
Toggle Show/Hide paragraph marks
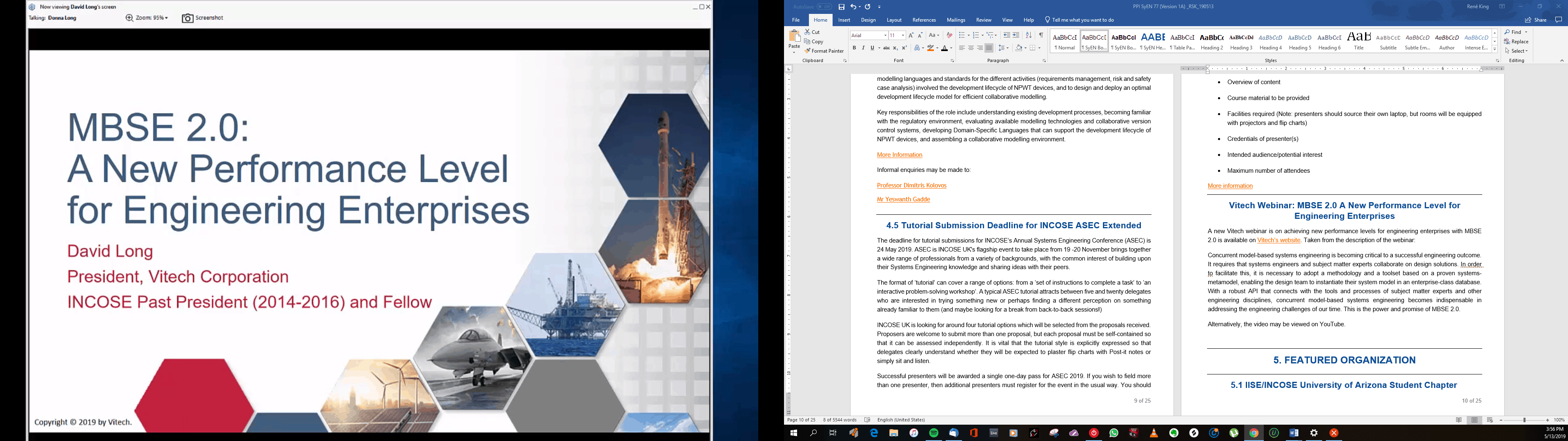pyautogui.click(x=1042, y=36)
